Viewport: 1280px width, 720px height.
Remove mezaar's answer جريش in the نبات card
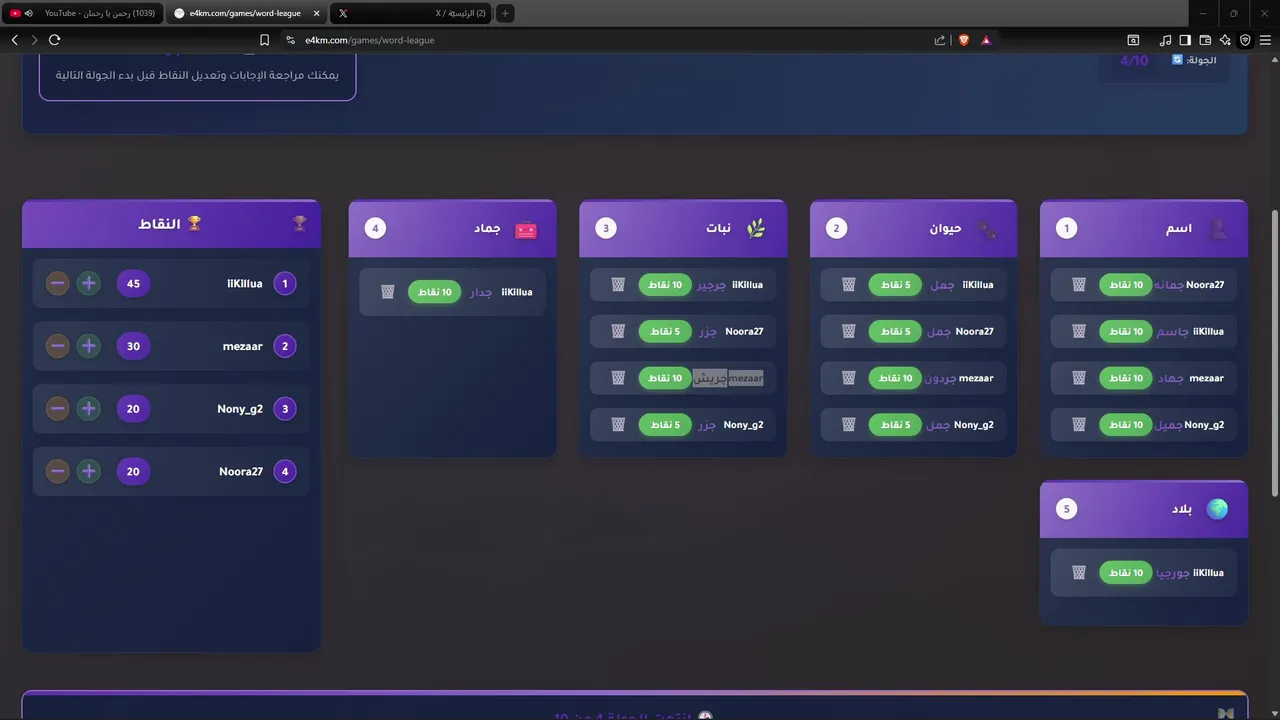tap(618, 378)
